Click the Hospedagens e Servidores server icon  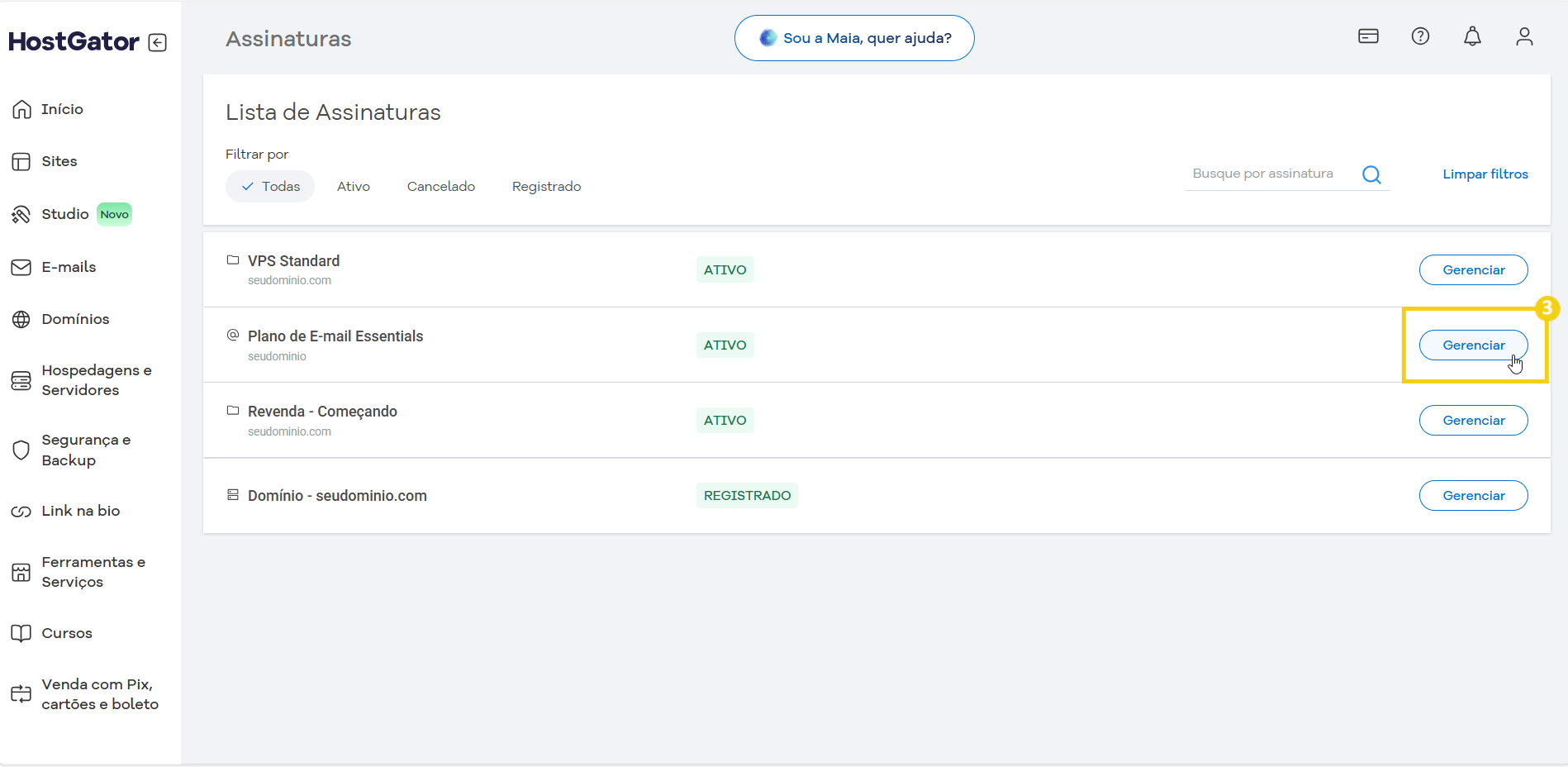pos(21,380)
